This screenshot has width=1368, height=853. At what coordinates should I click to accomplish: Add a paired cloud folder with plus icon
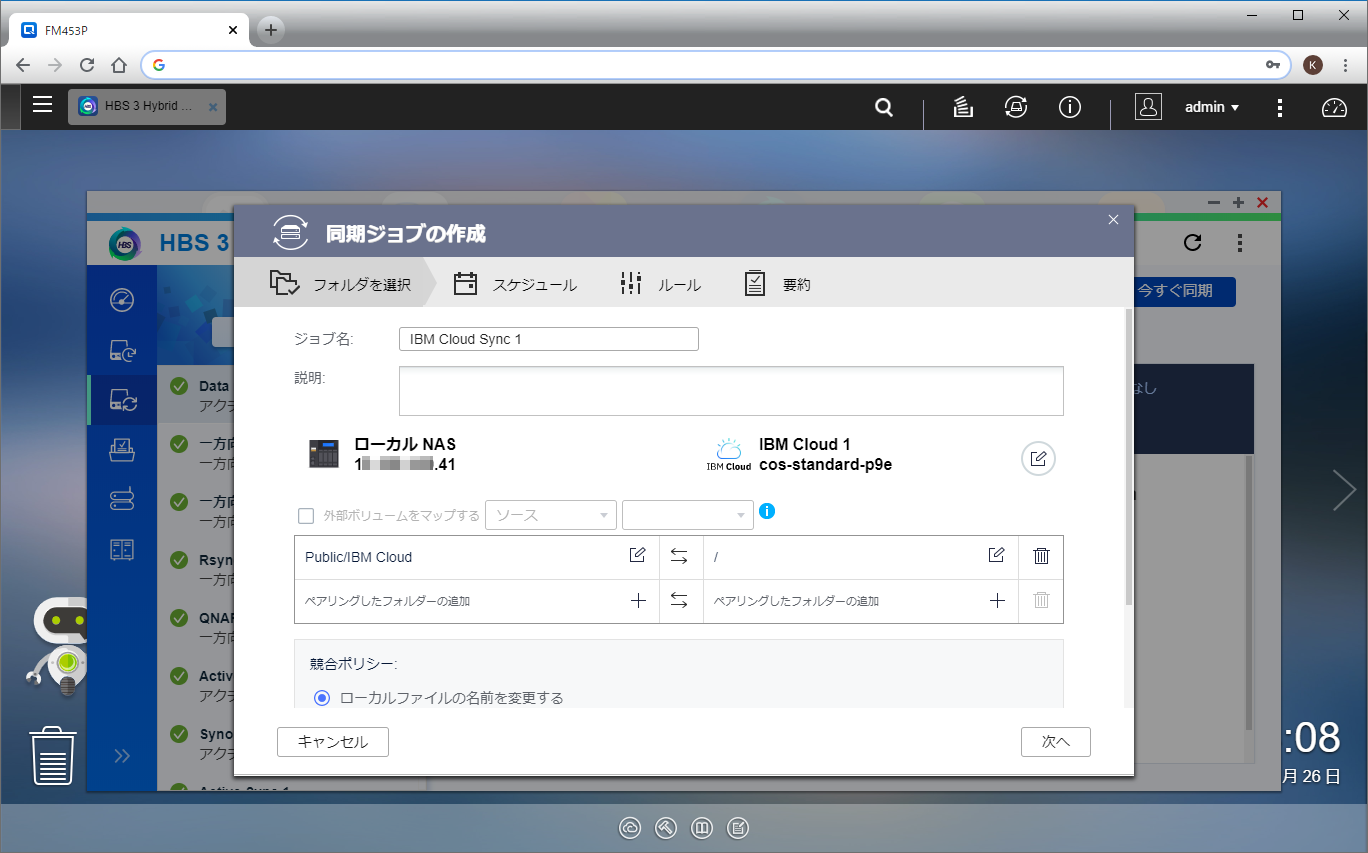click(997, 601)
